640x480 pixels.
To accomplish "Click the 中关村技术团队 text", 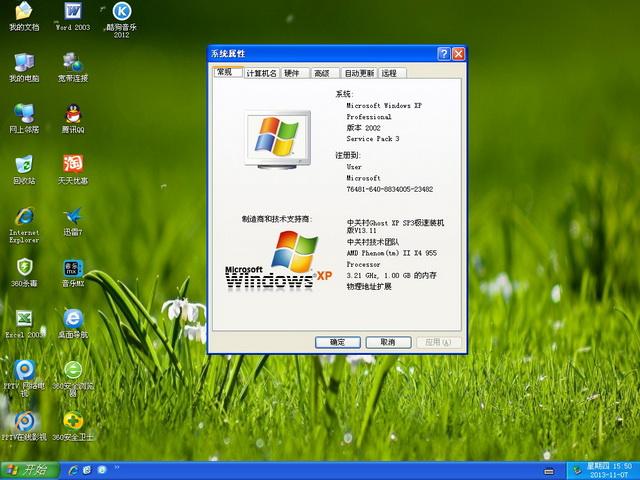I will 373,242.
